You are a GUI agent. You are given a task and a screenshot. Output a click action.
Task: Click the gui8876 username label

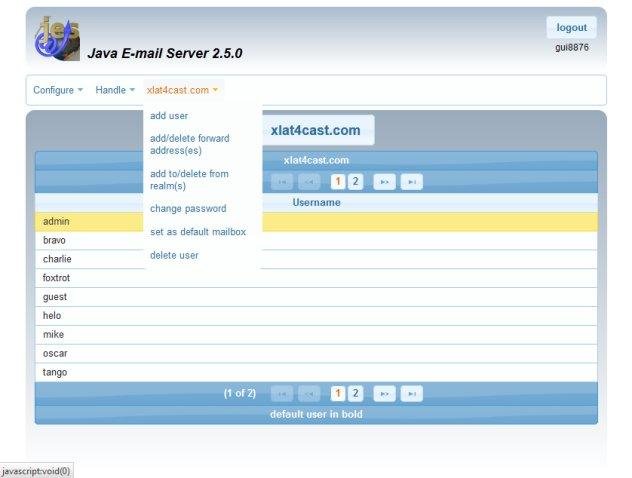572,47
